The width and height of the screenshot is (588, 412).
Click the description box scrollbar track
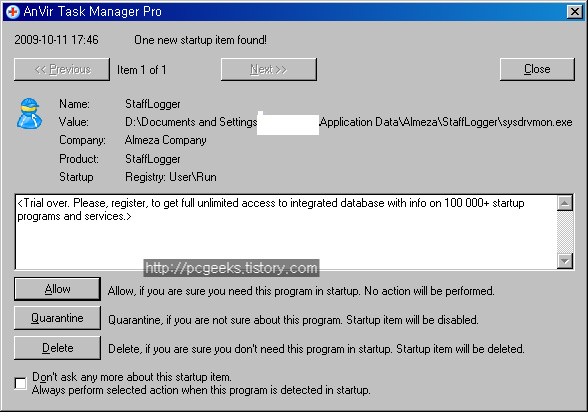[565, 232]
